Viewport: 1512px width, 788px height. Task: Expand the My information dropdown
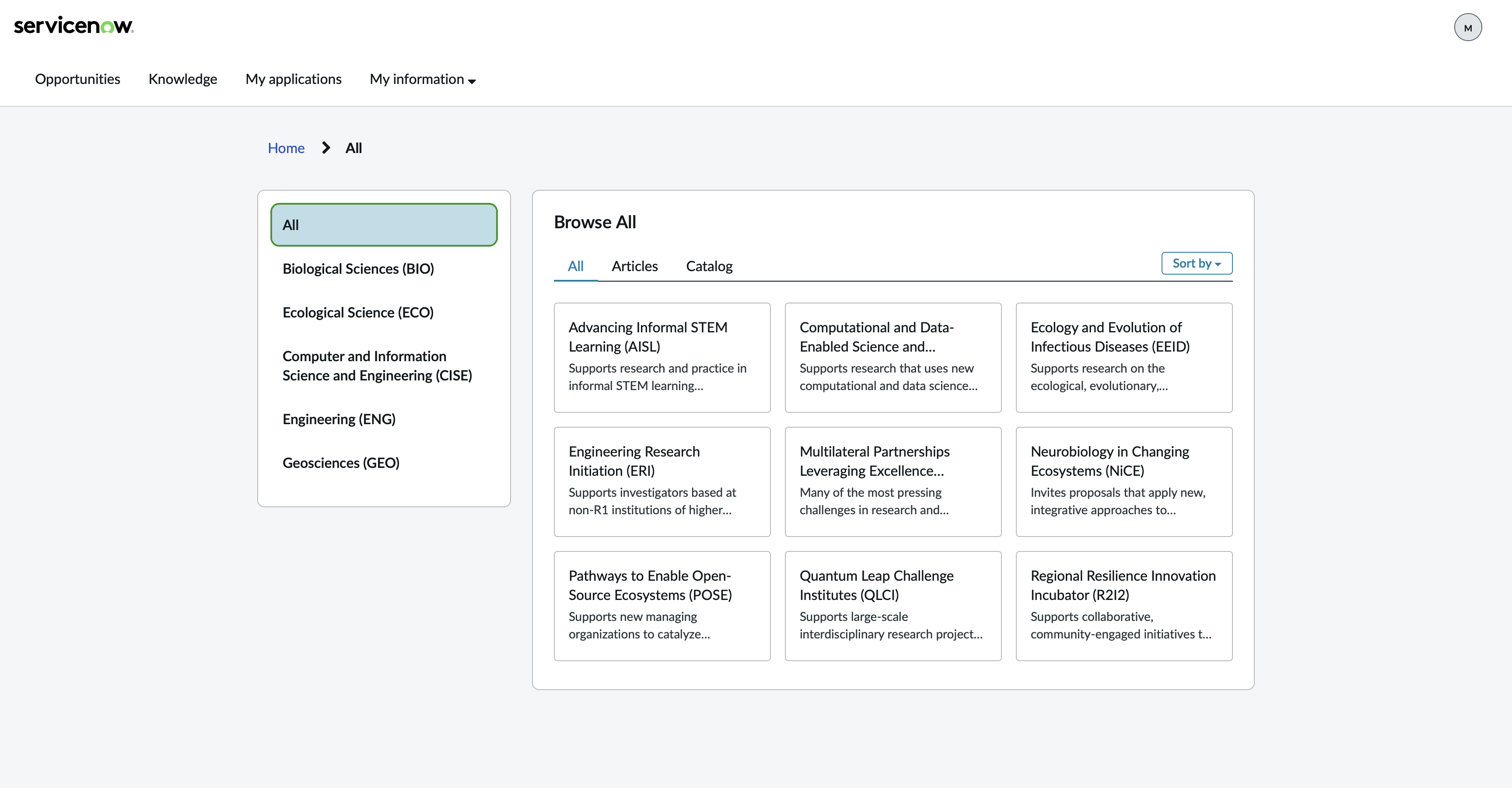tap(423, 79)
